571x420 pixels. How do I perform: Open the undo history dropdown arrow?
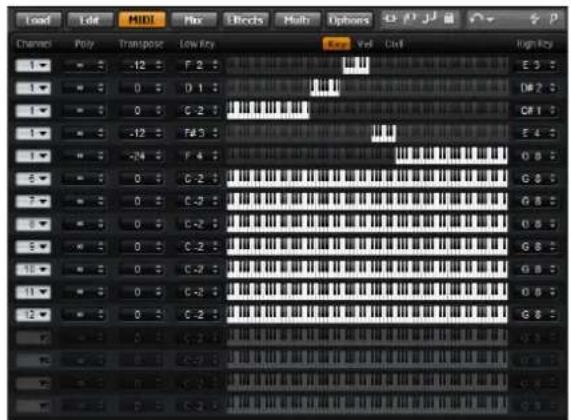(x=490, y=19)
